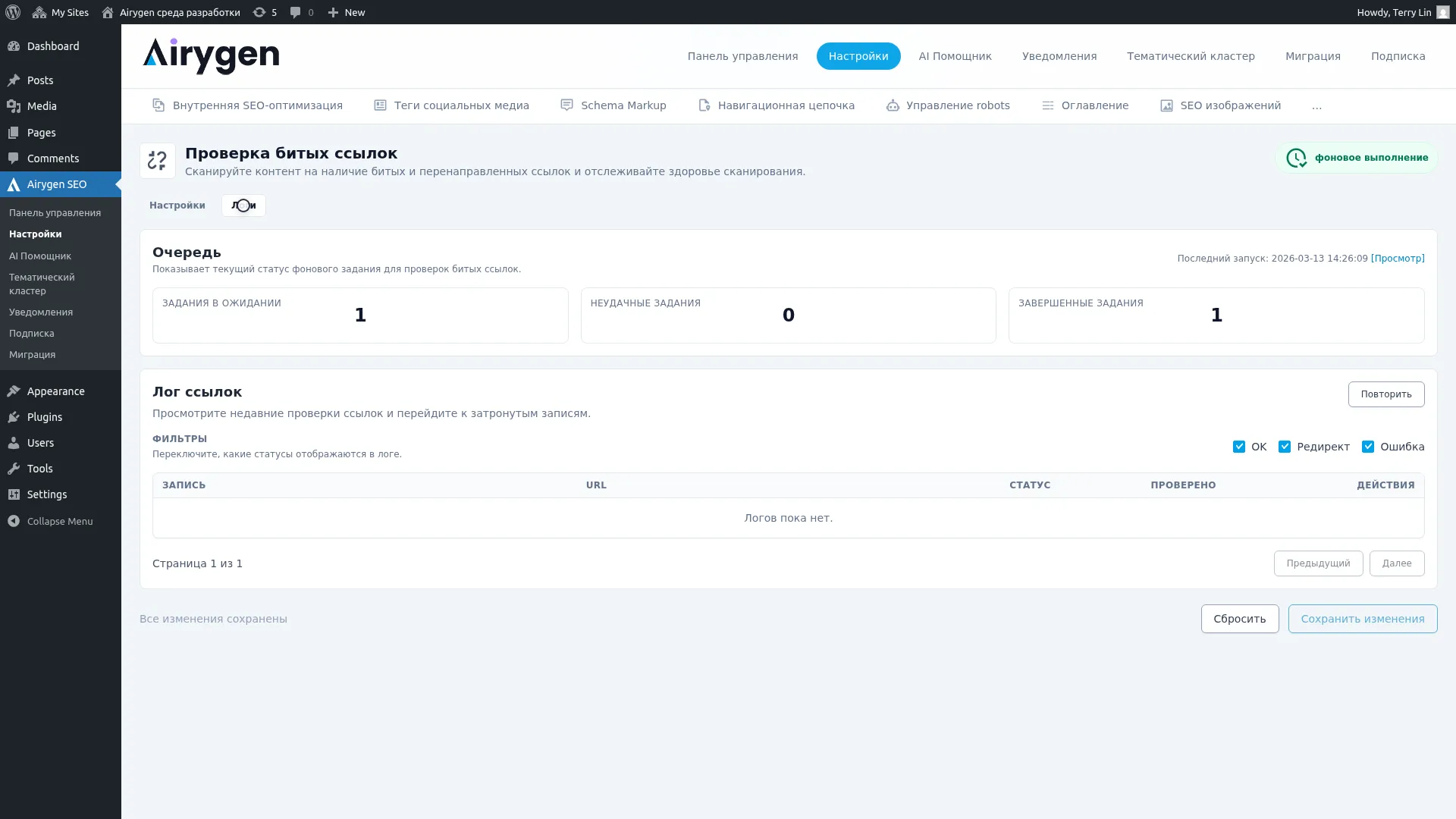Open Панель управления in sidebar submenu

pyautogui.click(x=55, y=213)
